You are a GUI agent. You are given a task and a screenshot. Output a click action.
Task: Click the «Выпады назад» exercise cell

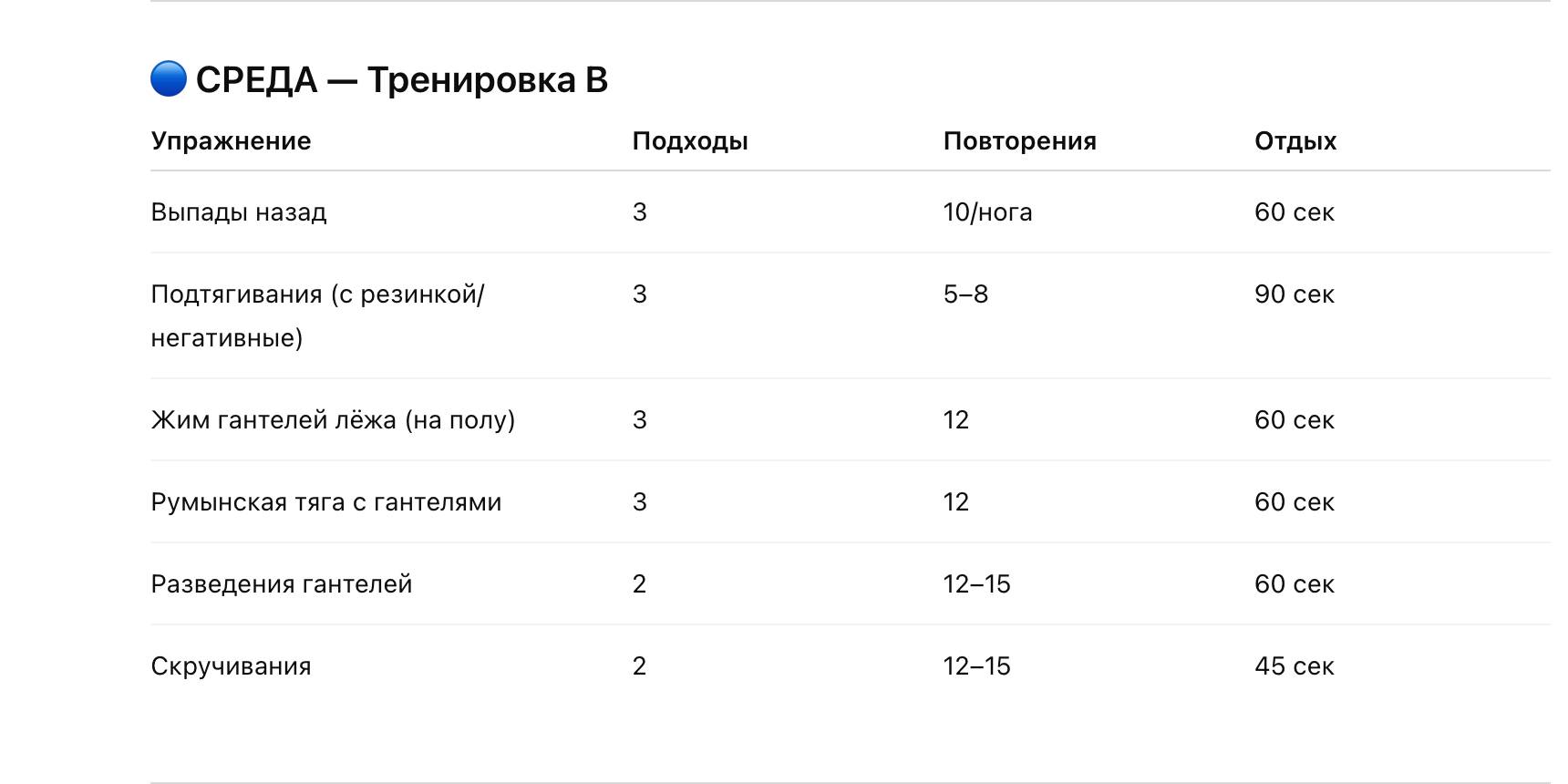click(239, 212)
